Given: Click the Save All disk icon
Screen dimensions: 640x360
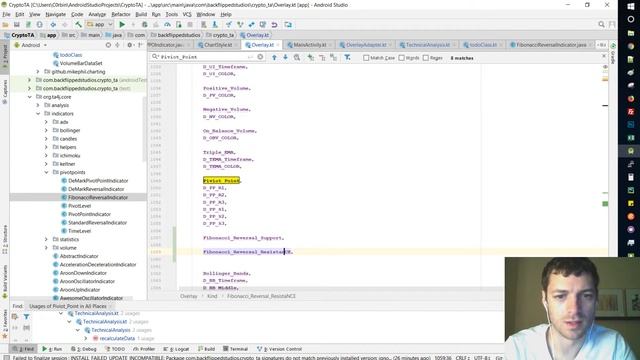Looking at the screenshot, I should 17,24.
